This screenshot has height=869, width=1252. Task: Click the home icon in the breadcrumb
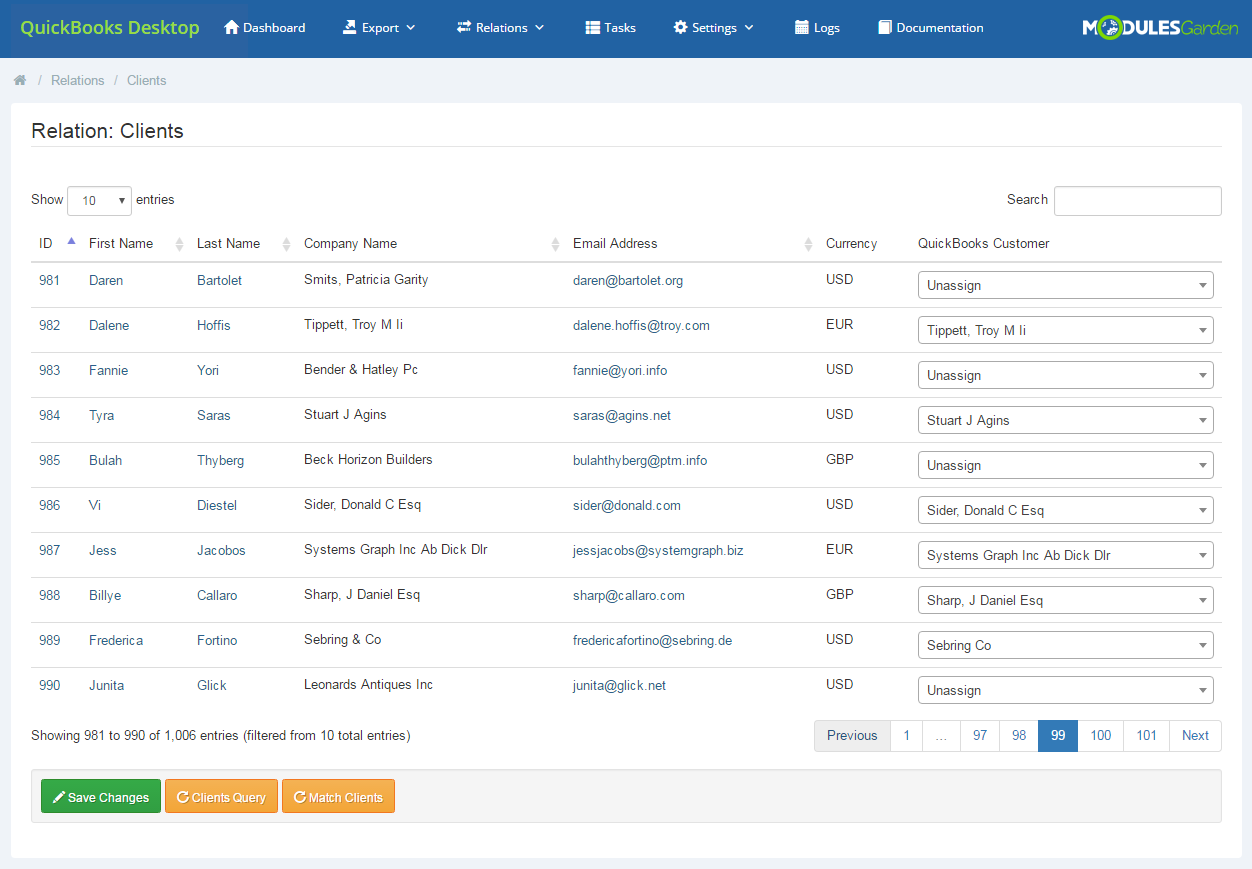coord(20,79)
